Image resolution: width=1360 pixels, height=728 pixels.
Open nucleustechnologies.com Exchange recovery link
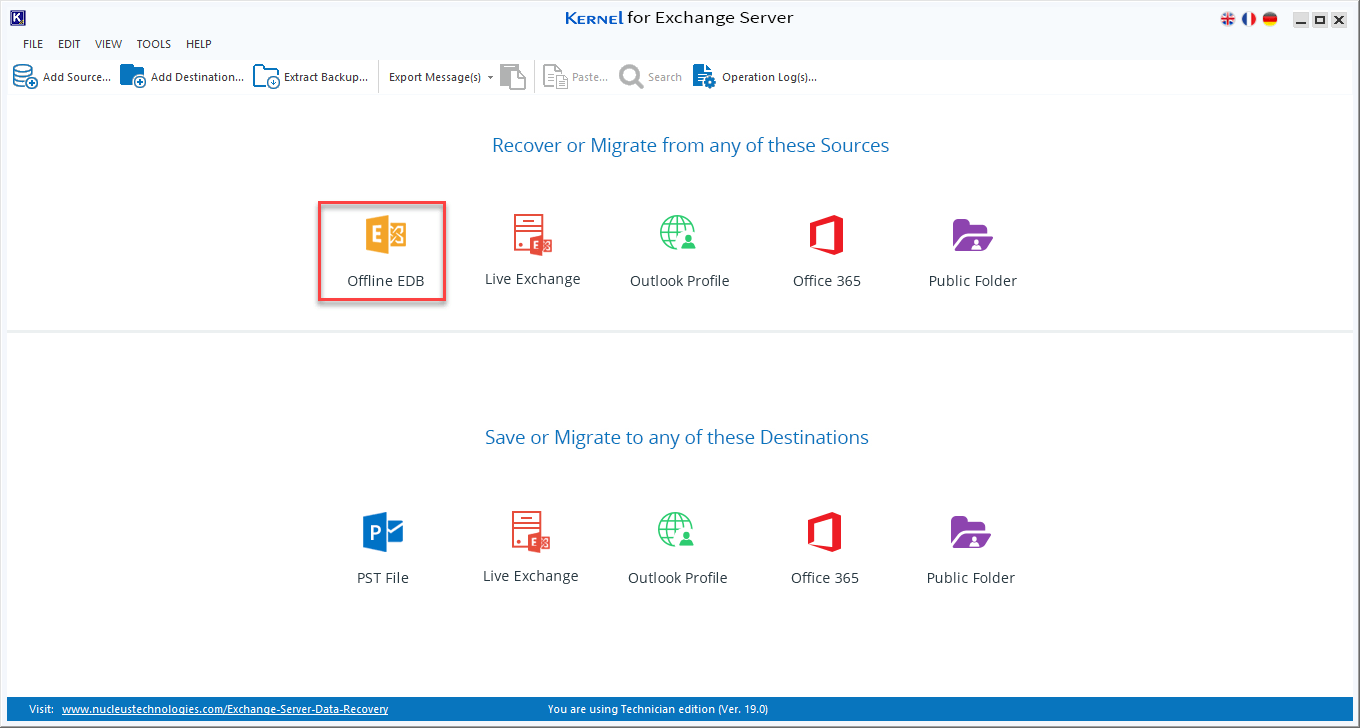click(225, 709)
